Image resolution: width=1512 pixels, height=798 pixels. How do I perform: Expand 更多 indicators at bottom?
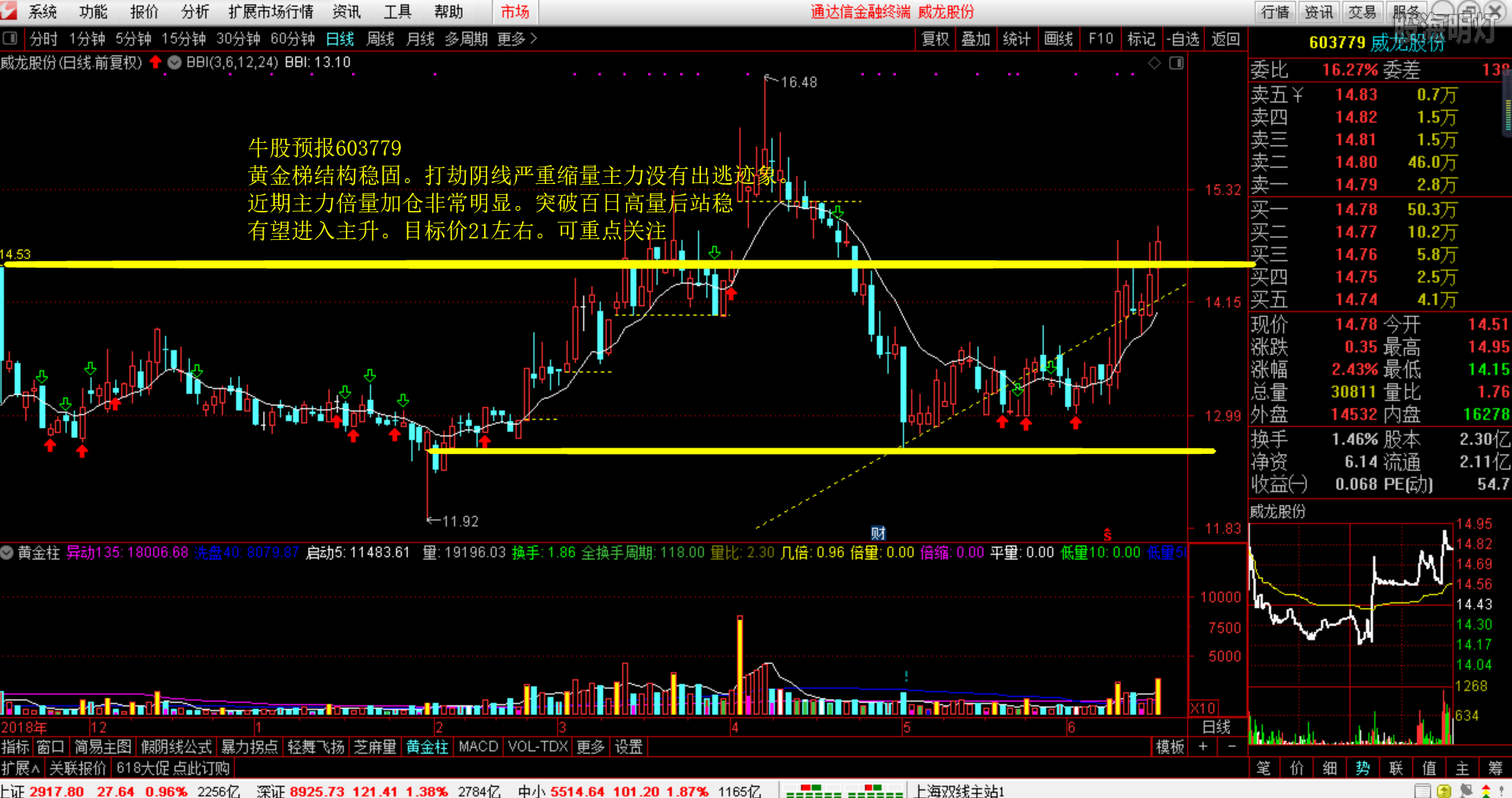click(590, 747)
